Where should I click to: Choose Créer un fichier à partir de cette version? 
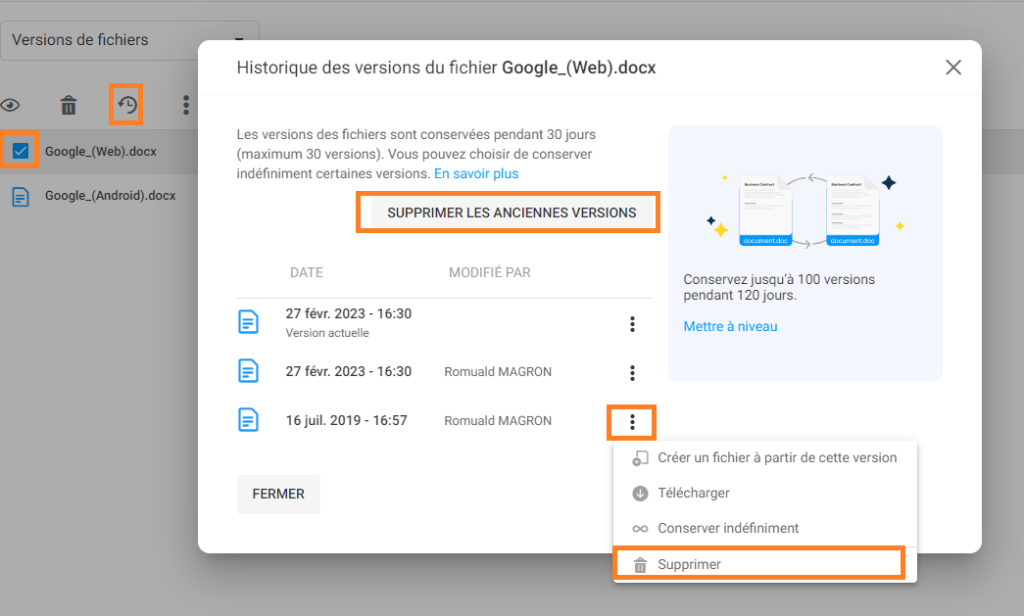(x=765, y=458)
